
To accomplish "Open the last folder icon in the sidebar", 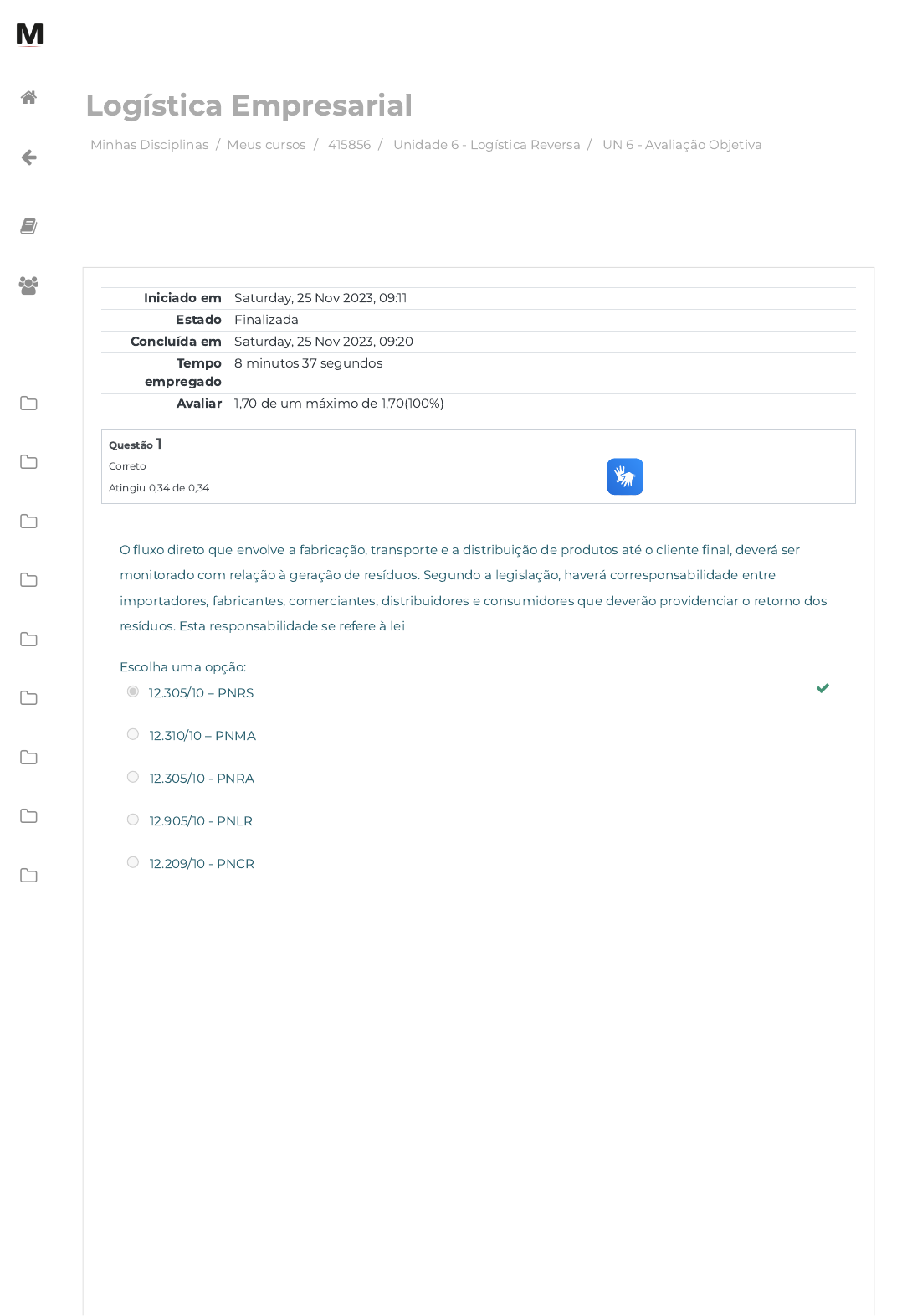I will (x=28, y=876).
